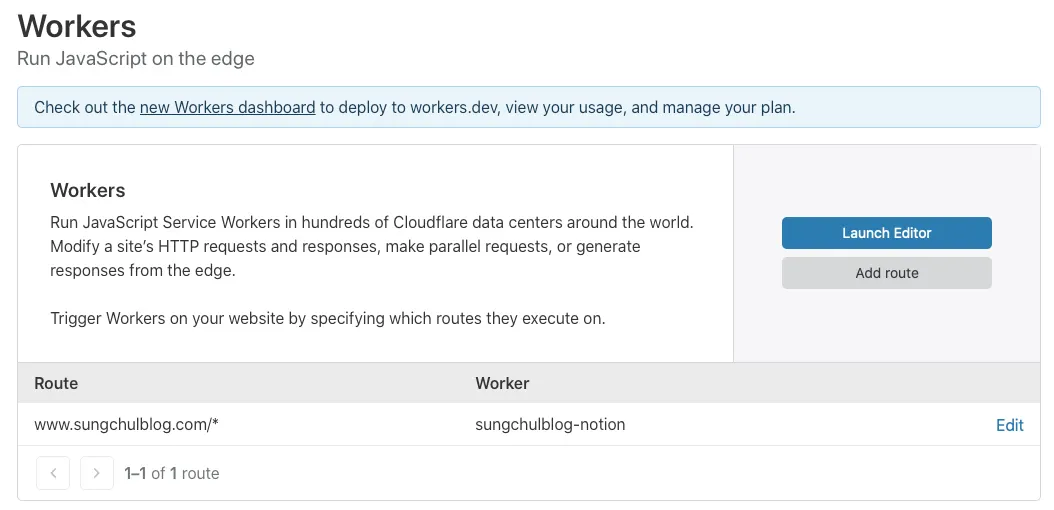Open the new Workers dashboard link
This screenshot has height=510, width=1054.
click(x=227, y=107)
